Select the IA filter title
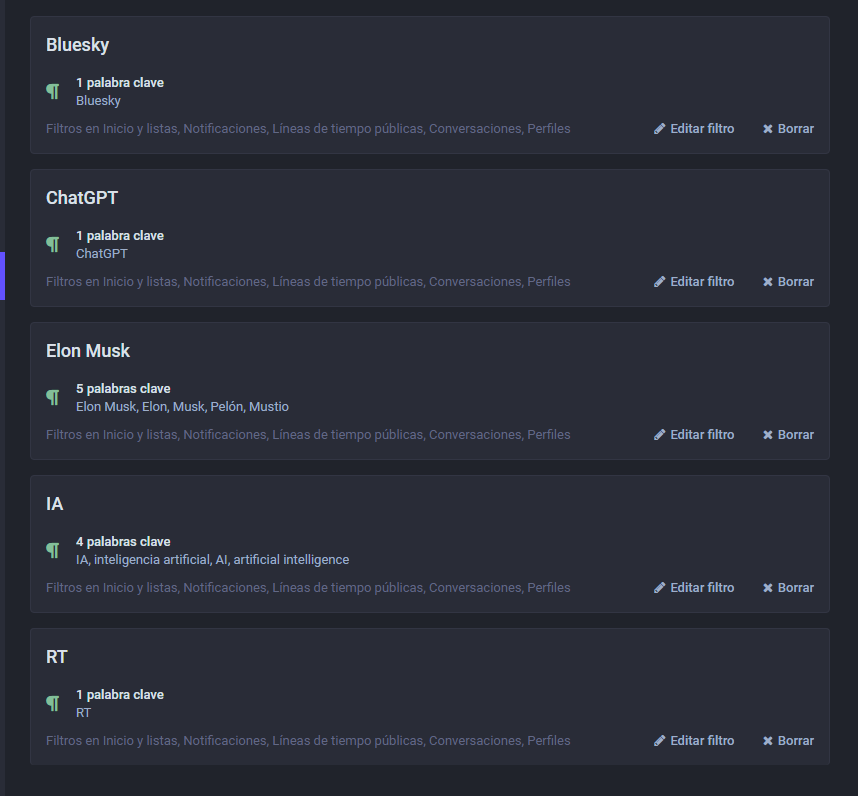858x796 pixels. coord(55,504)
